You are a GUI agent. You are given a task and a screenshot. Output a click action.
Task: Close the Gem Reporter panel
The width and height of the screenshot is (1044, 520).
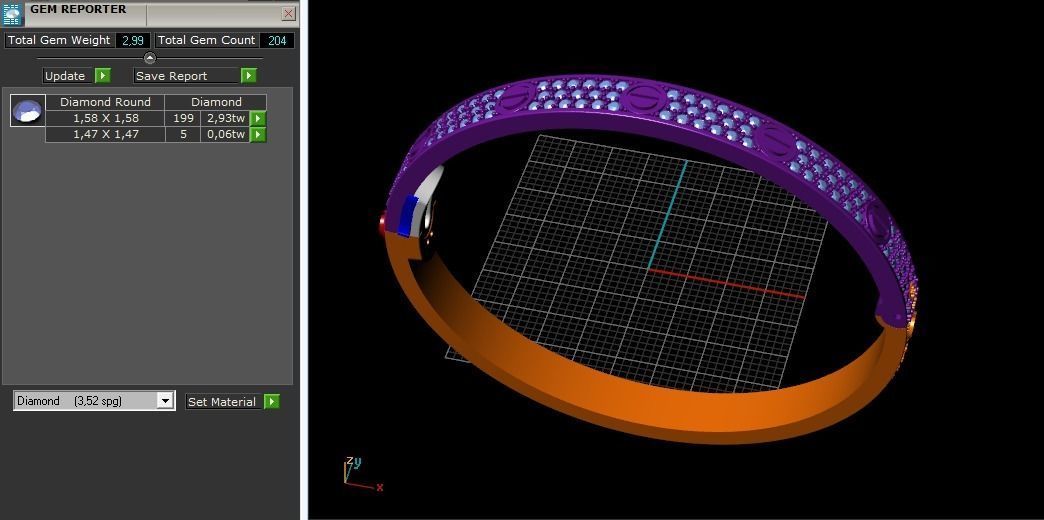pos(288,13)
